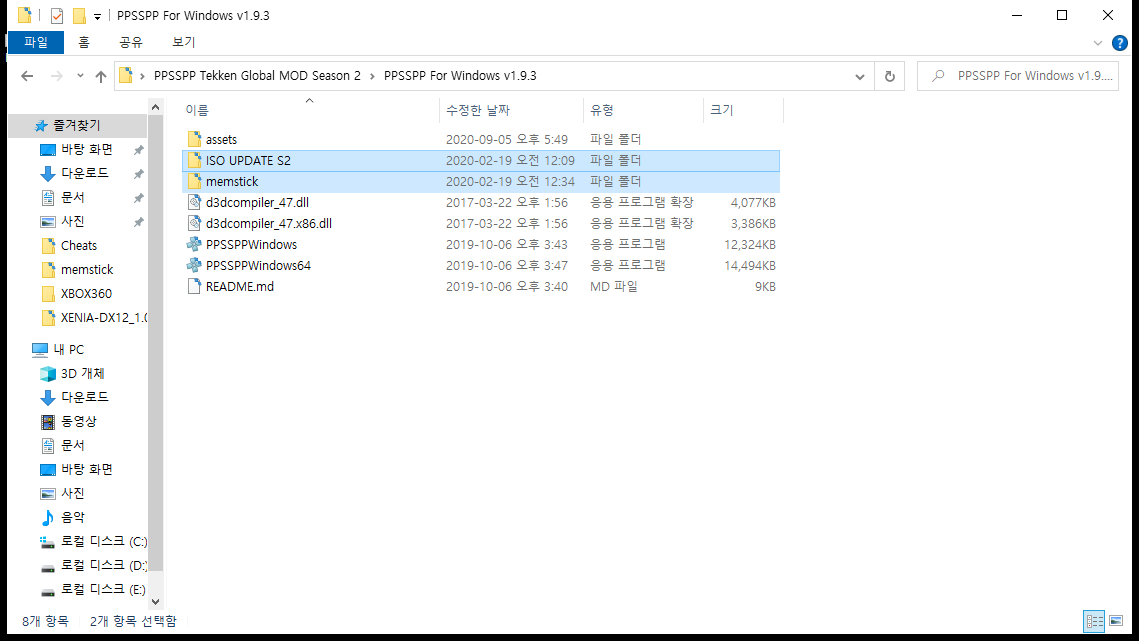Sort by 수정한 날짜 column header
1139x641 pixels.
point(477,110)
